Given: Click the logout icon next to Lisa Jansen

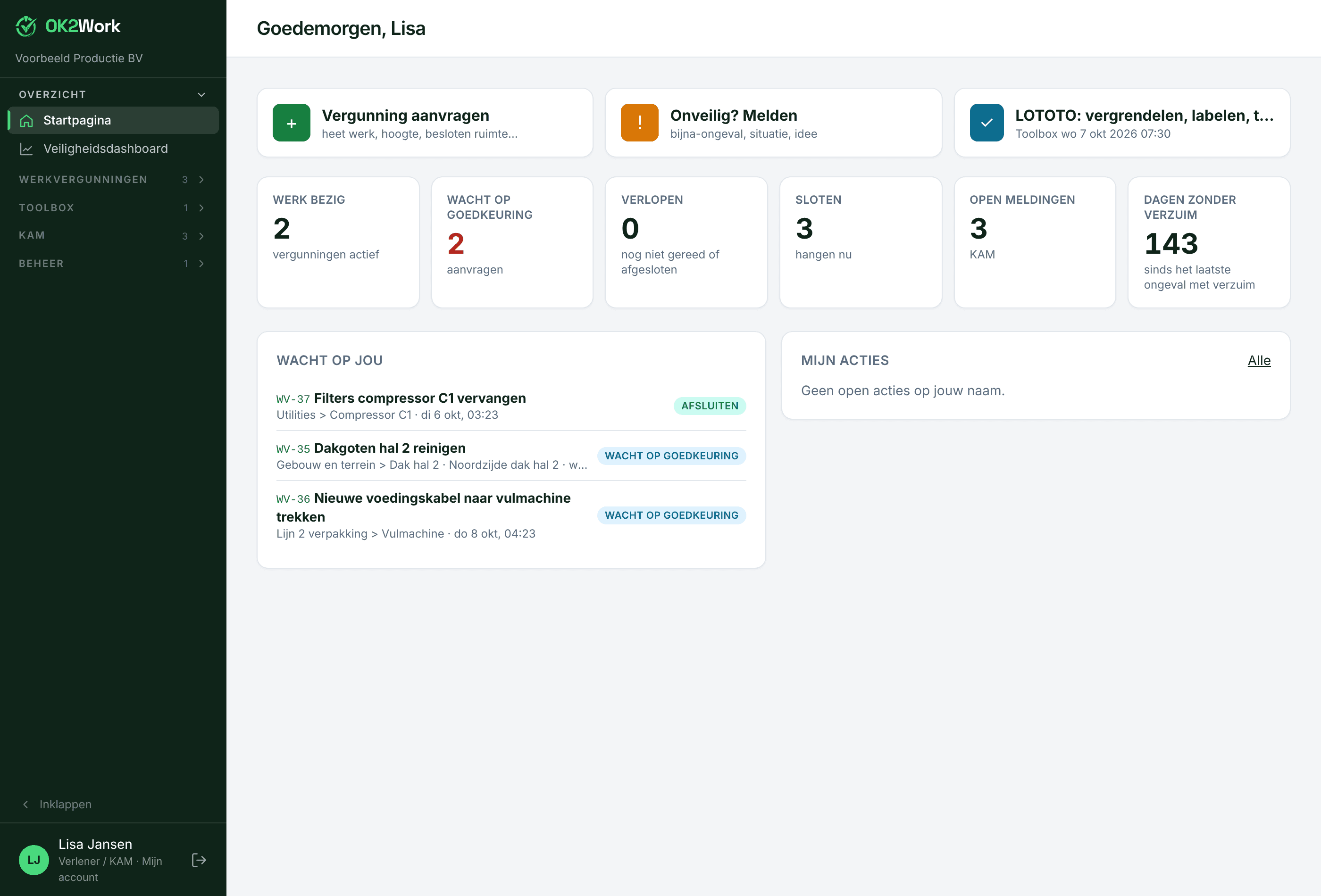Looking at the screenshot, I should (x=199, y=860).
